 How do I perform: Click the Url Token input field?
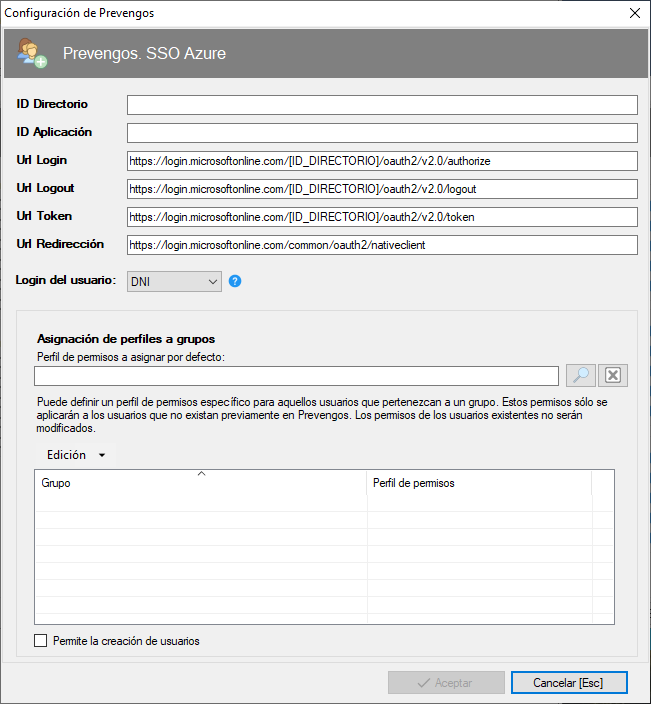(382, 217)
